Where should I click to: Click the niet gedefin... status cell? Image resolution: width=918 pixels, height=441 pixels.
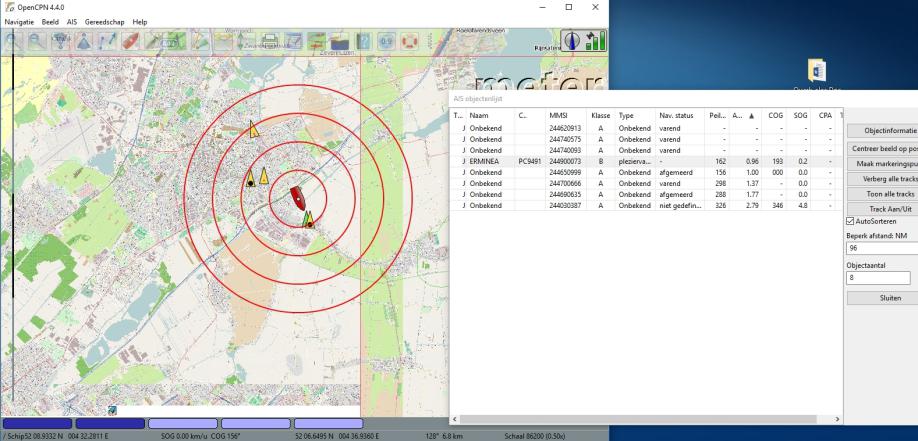point(680,206)
